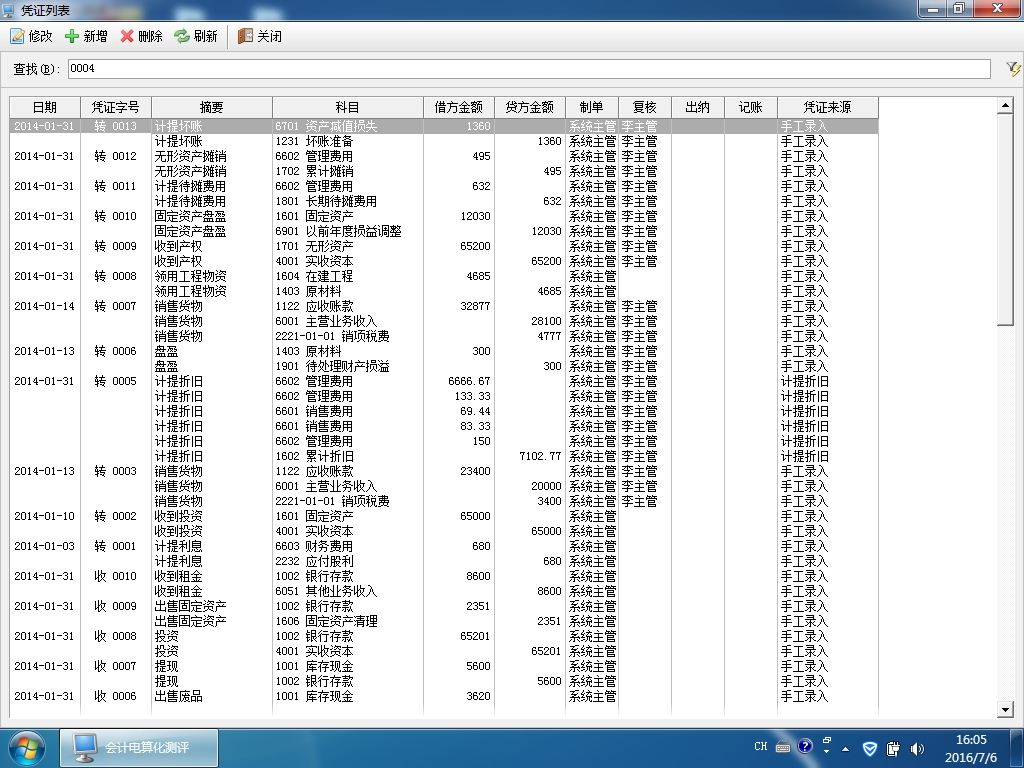Click the CH language indicator
Screen dimensions: 1024x768
click(761, 746)
